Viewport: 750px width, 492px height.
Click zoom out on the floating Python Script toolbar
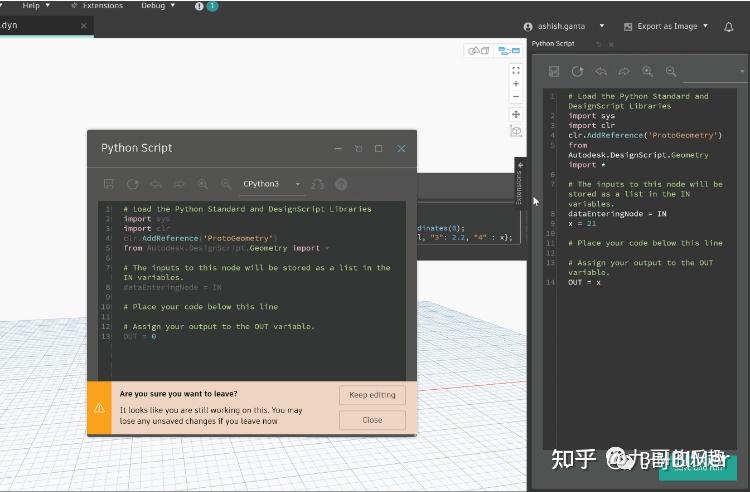pos(226,184)
